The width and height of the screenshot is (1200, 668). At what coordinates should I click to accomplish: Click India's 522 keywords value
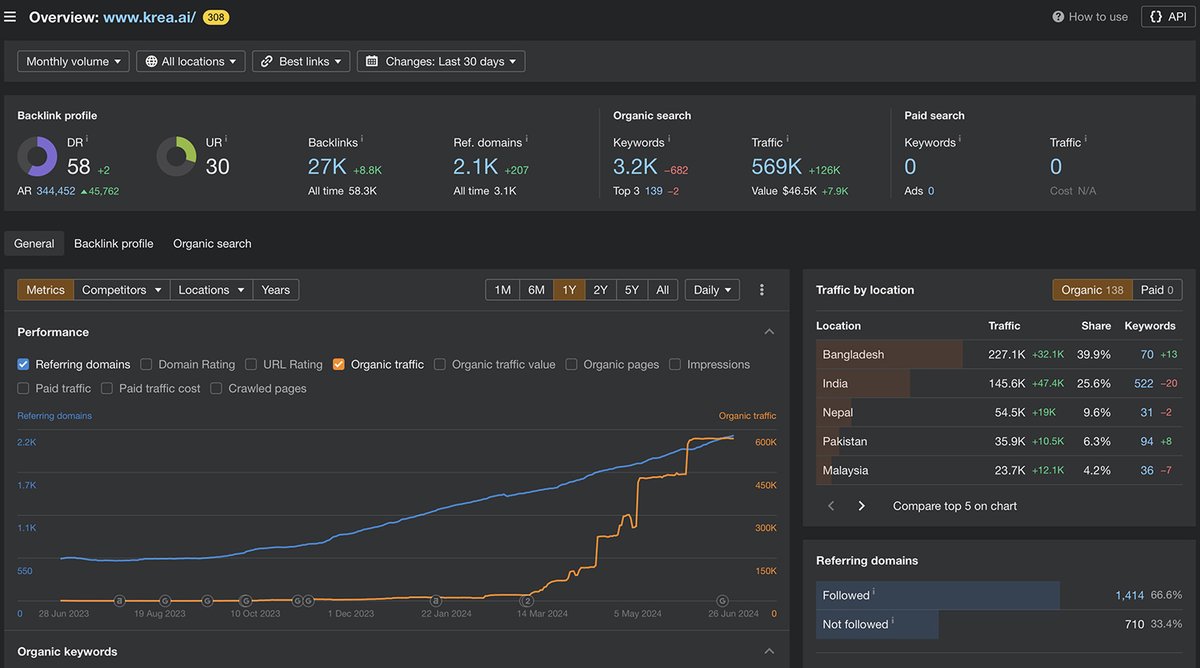coord(1144,384)
